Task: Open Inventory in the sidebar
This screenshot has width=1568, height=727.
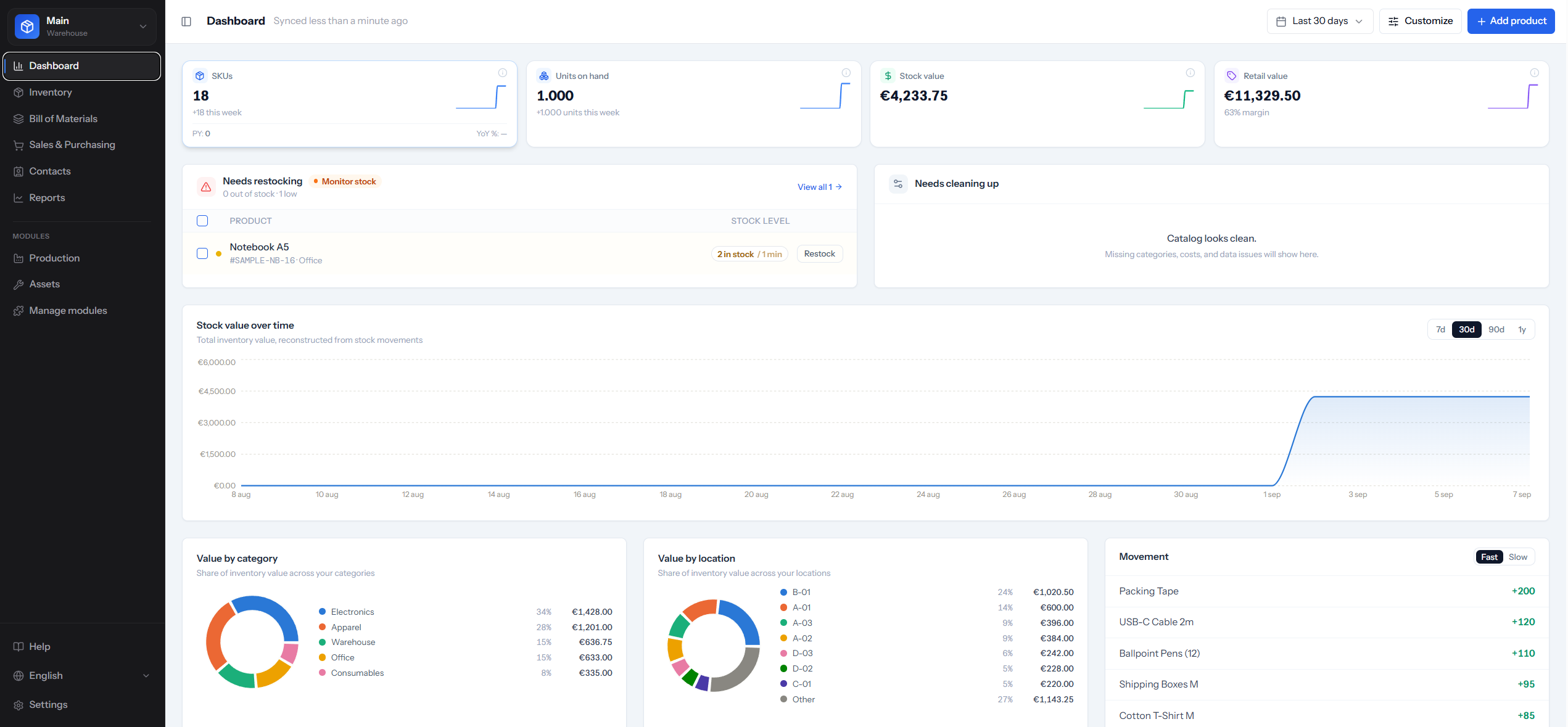Action: click(x=82, y=92)
